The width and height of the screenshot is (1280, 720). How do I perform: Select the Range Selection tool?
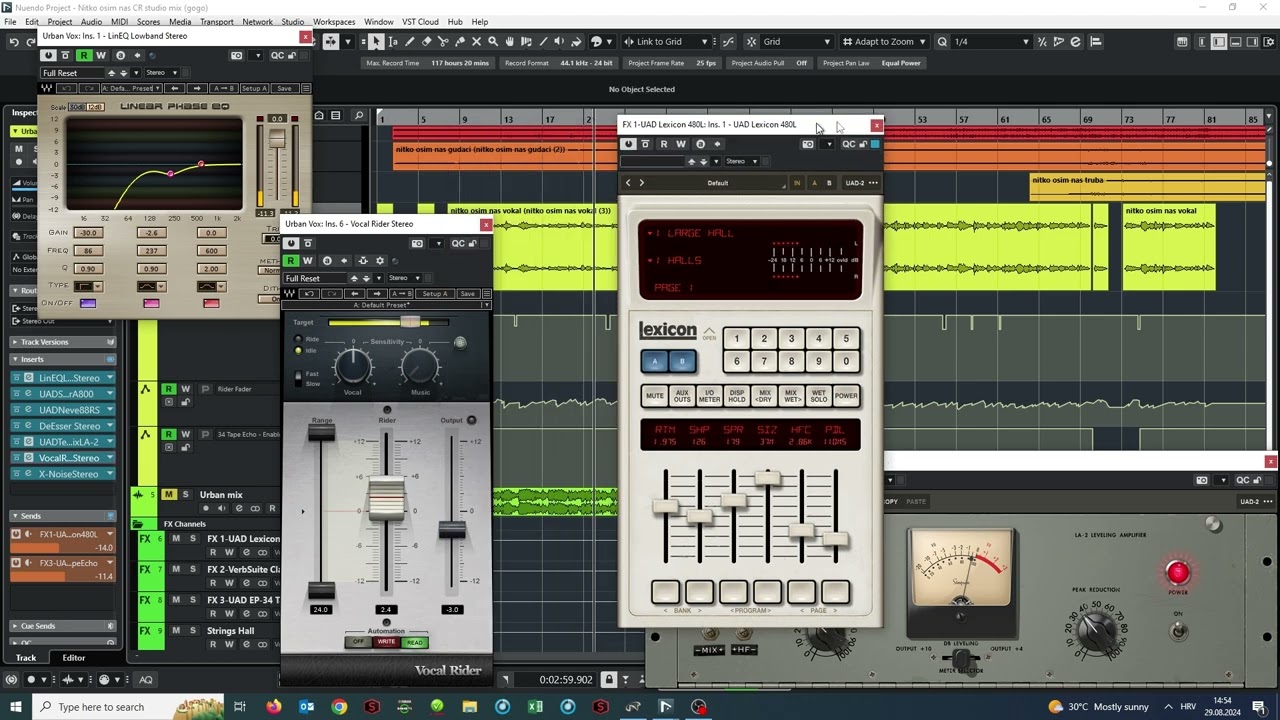(x=393, y=42)
